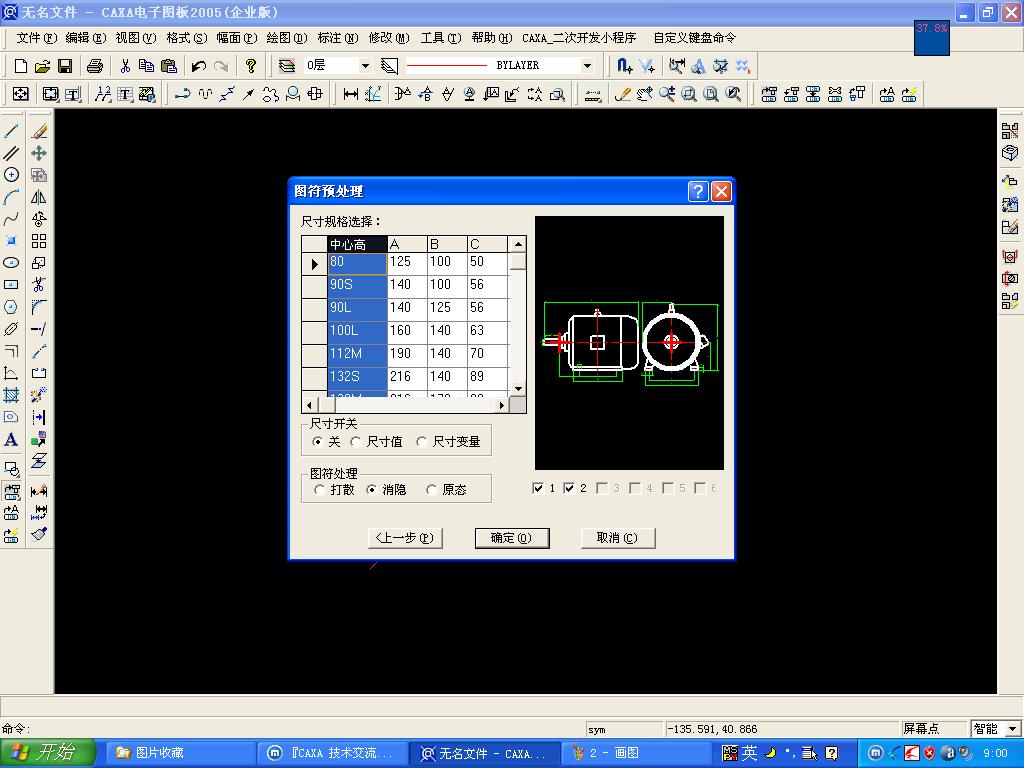Click the table scroll-down arrow
Image resolution: width=1024 pixels, height=768 pixels.
518,389
